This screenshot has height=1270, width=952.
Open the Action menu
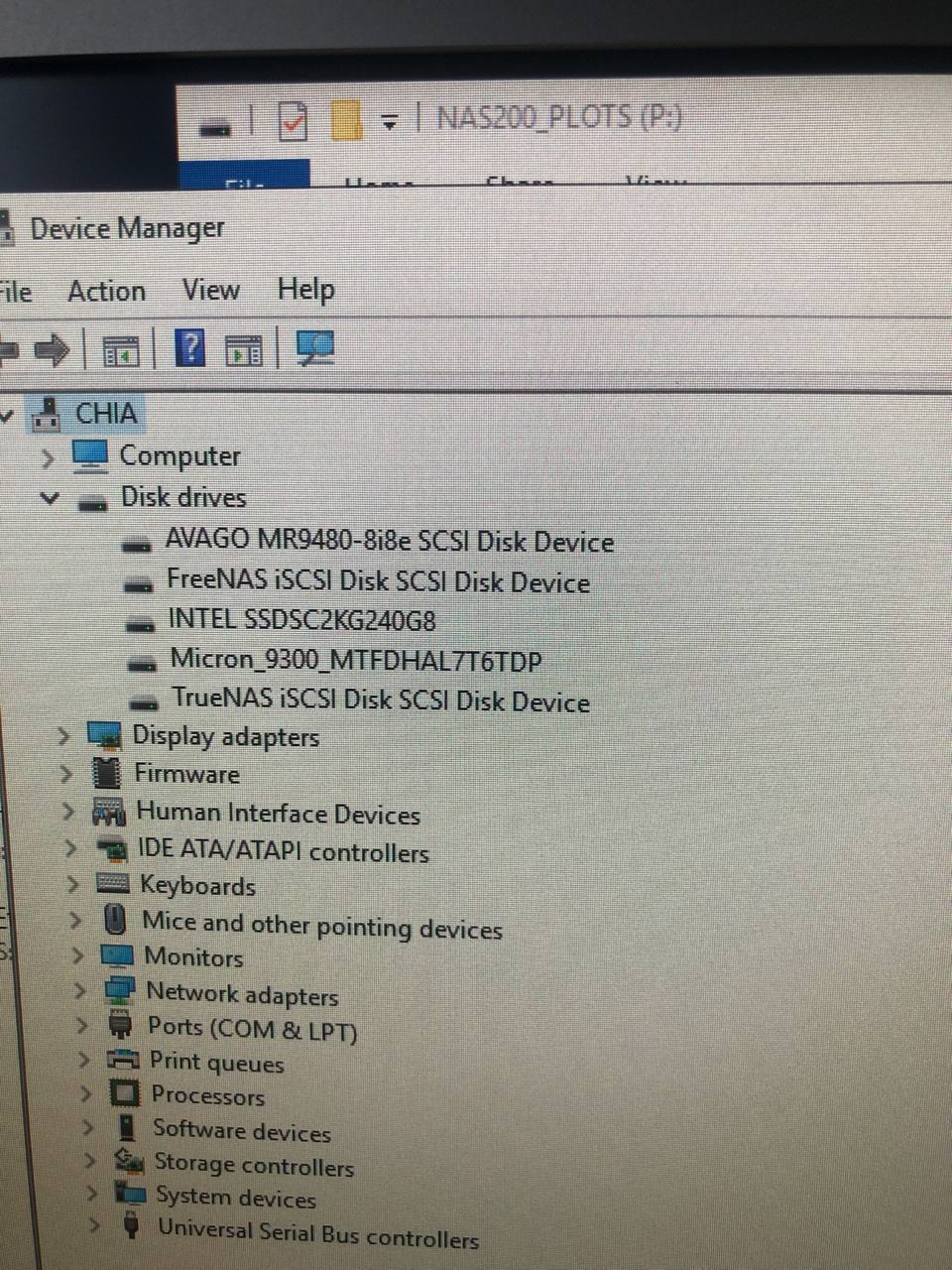pyautogui.click(x=106, y=292)
